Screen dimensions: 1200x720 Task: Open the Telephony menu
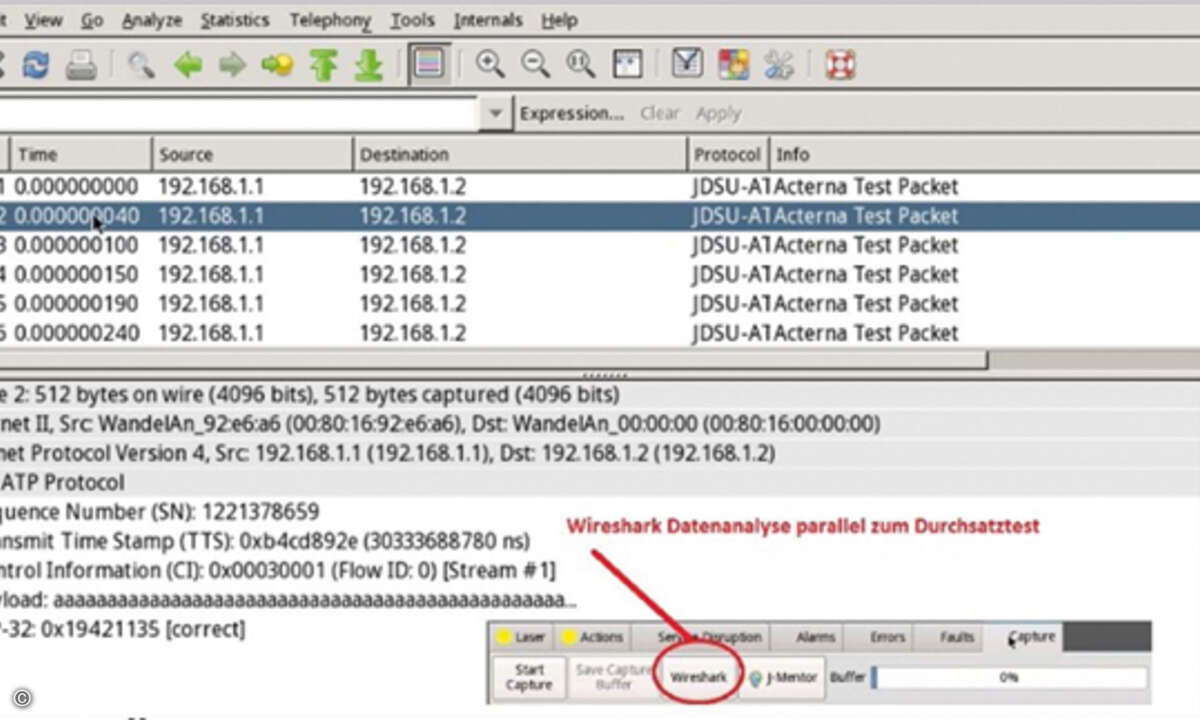point(330,20)
